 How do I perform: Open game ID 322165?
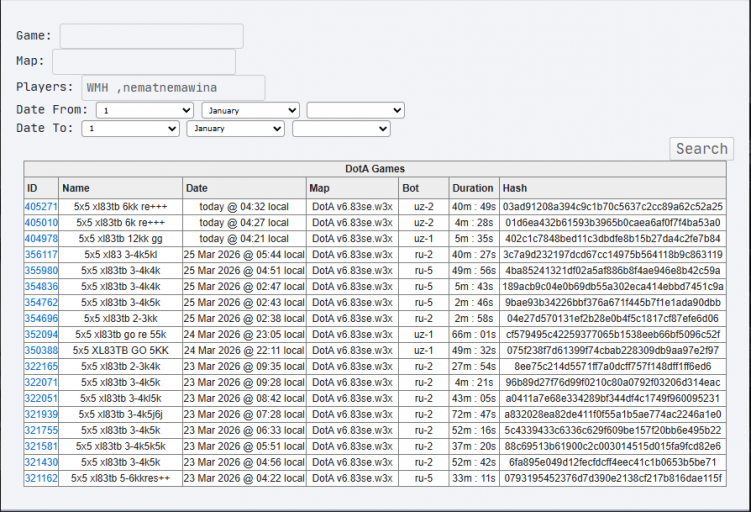[x=41, y=366]
